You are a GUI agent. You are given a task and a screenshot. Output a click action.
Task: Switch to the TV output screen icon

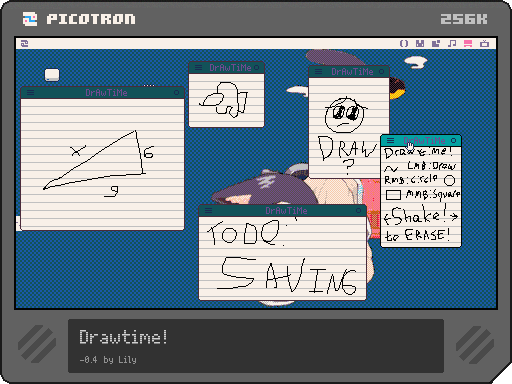coord(484,43)
